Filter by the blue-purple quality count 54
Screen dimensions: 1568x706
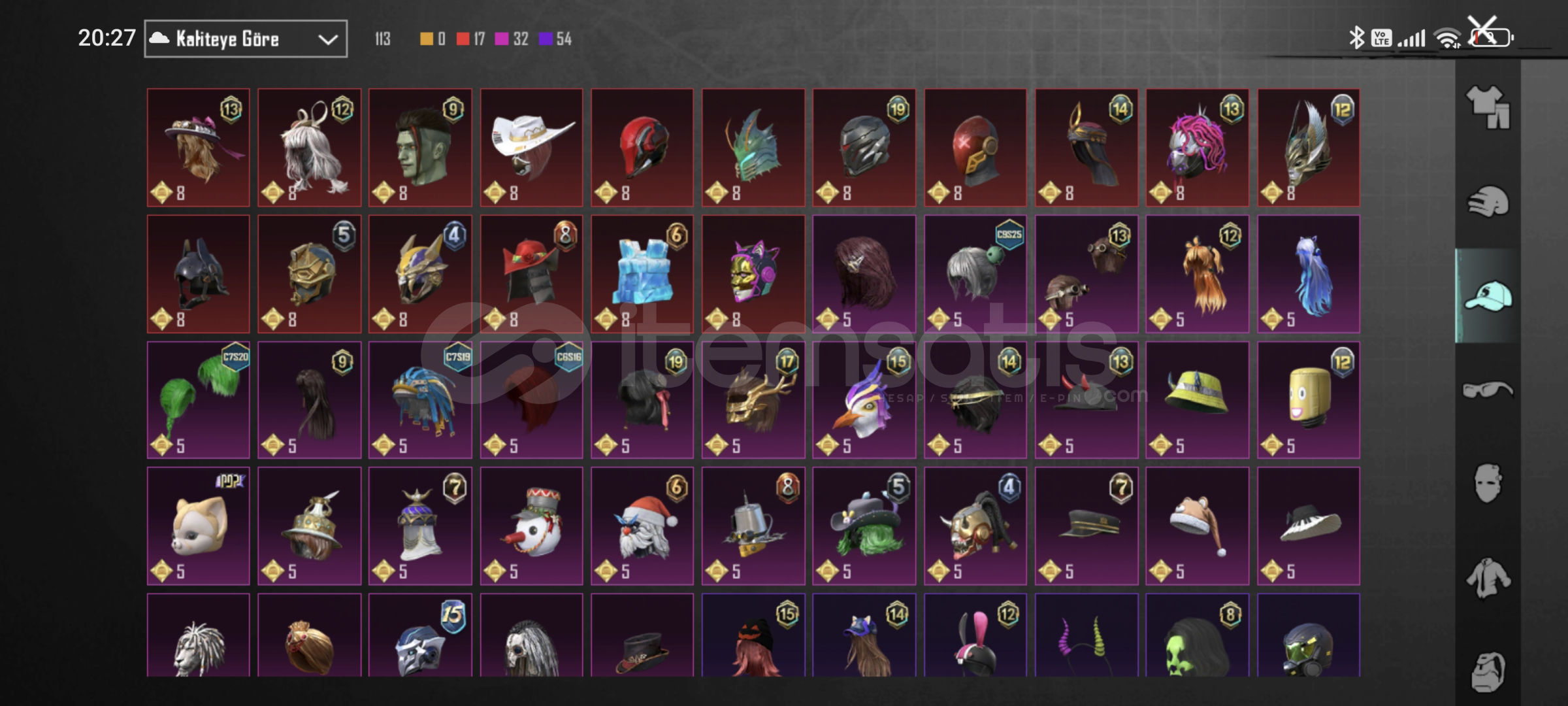[555, 39]
